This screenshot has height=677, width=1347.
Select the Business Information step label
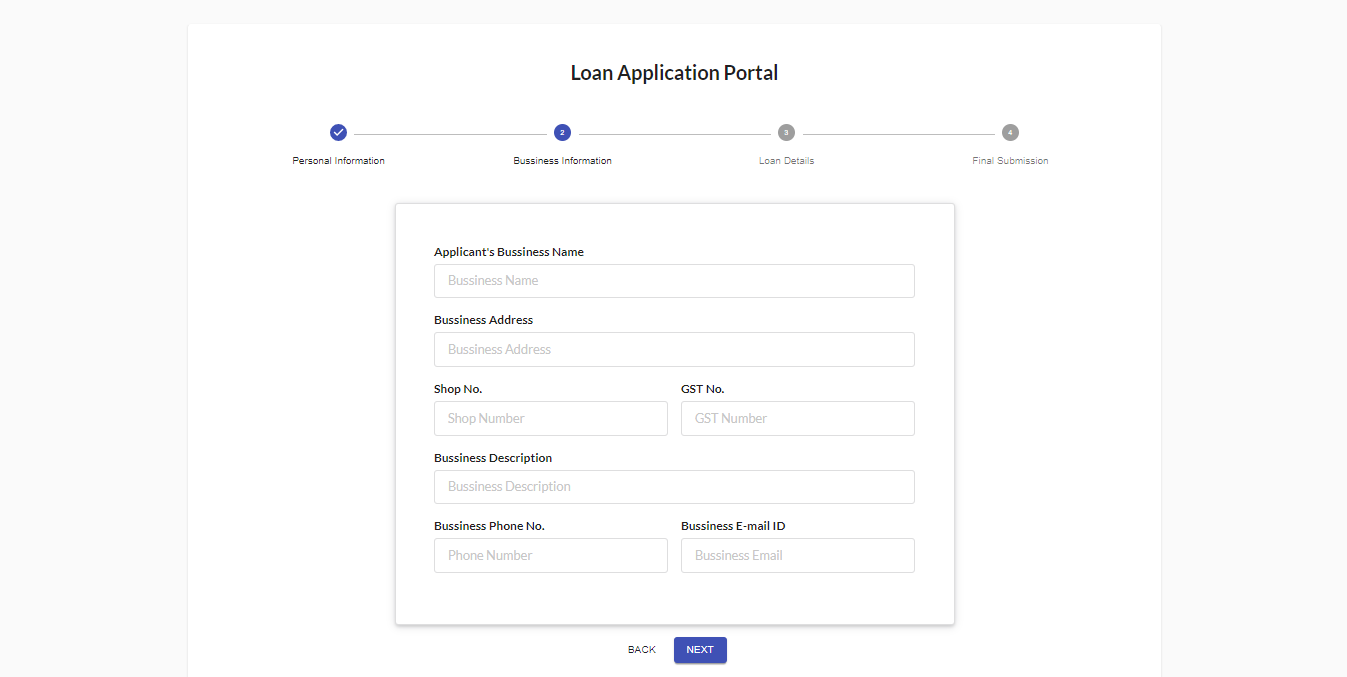tap(562, 161)
